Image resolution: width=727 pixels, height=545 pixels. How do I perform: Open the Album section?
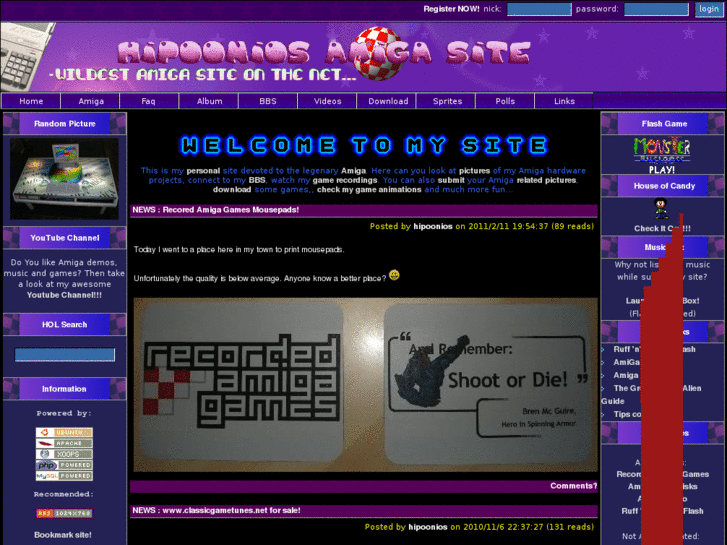coord(209,101)
